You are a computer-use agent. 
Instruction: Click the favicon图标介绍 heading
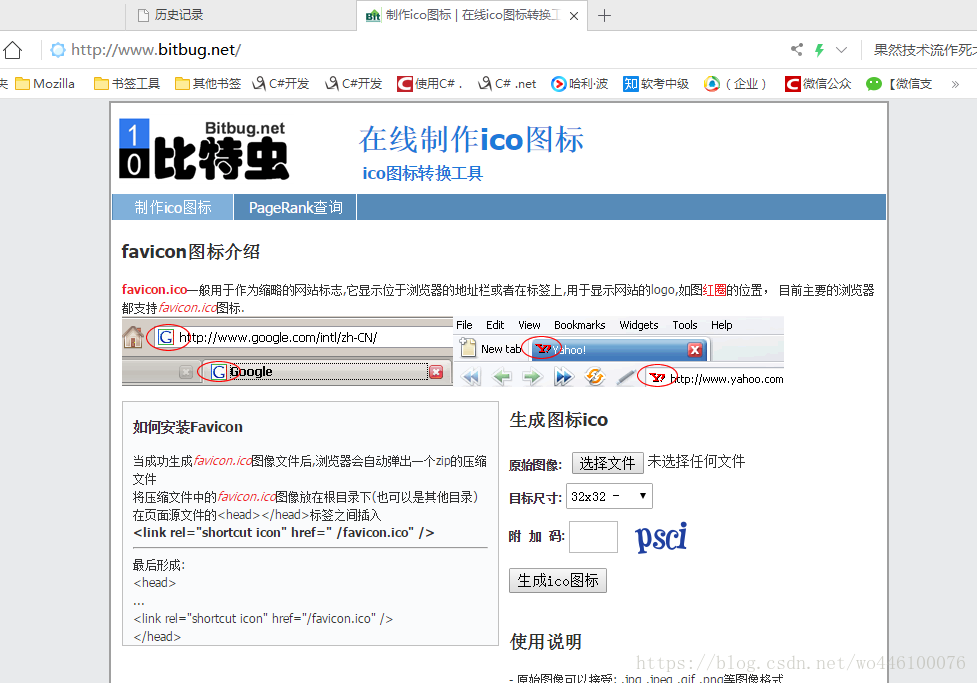tap(191, 252)
